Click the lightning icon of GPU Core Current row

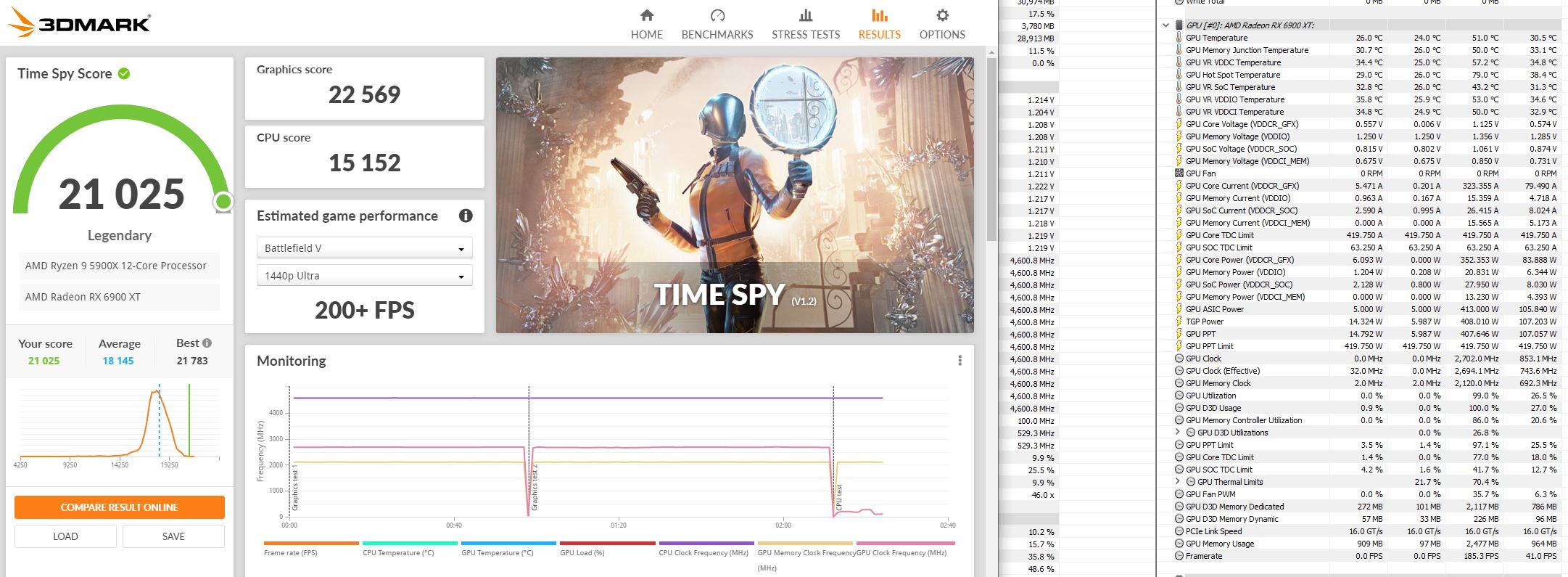pyautogui.click(x=1179, y=186)
